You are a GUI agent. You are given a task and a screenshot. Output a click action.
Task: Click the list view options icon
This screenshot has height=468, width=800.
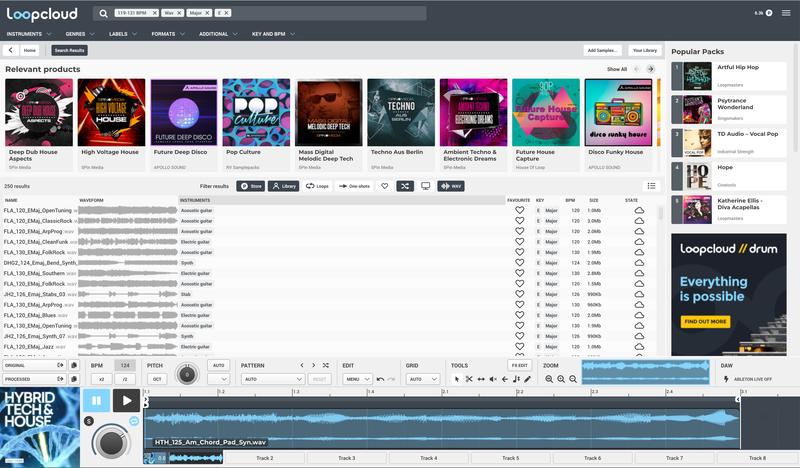(x=651, y=186)
